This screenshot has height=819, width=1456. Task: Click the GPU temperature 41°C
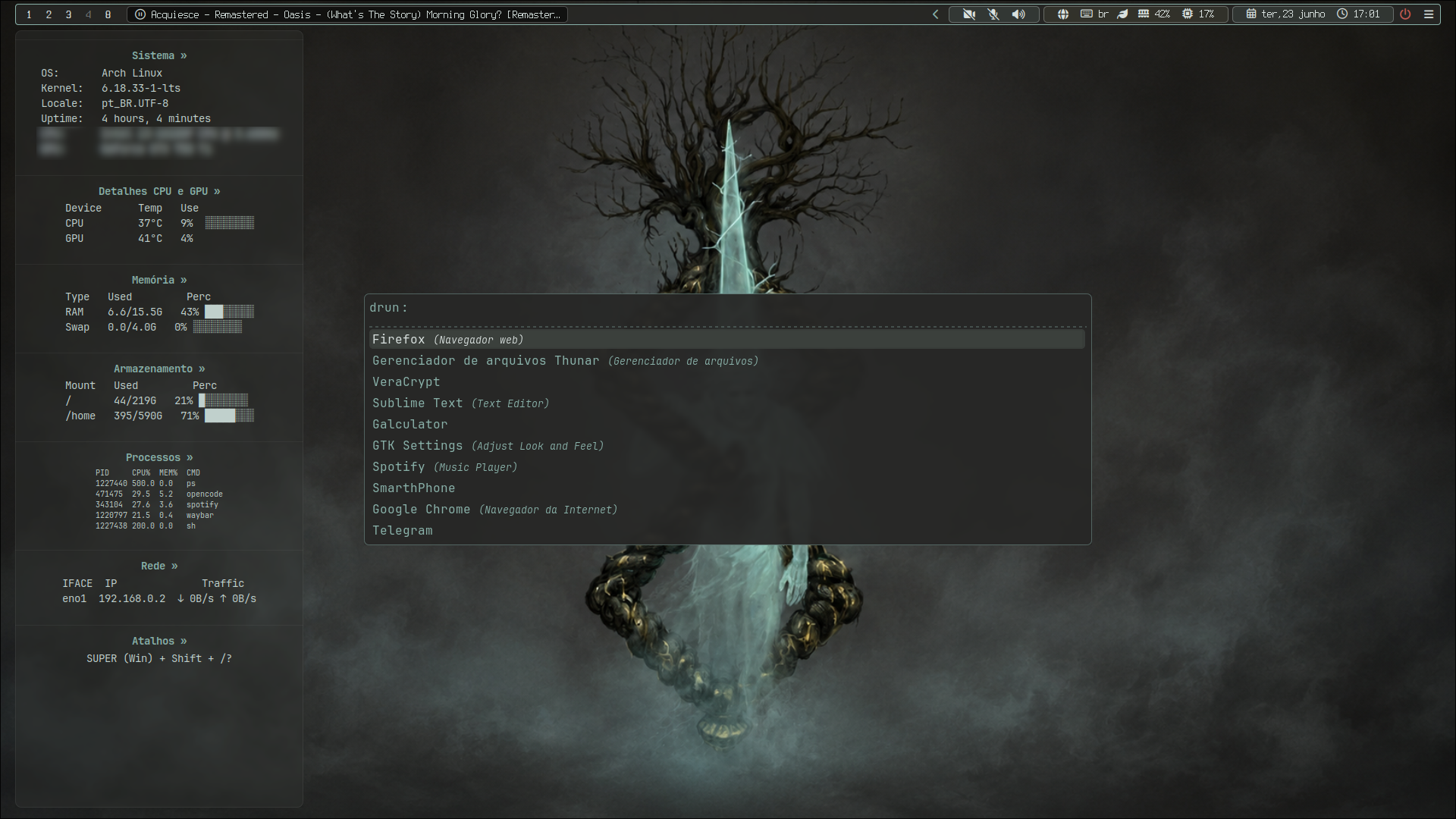coord(150,238)
